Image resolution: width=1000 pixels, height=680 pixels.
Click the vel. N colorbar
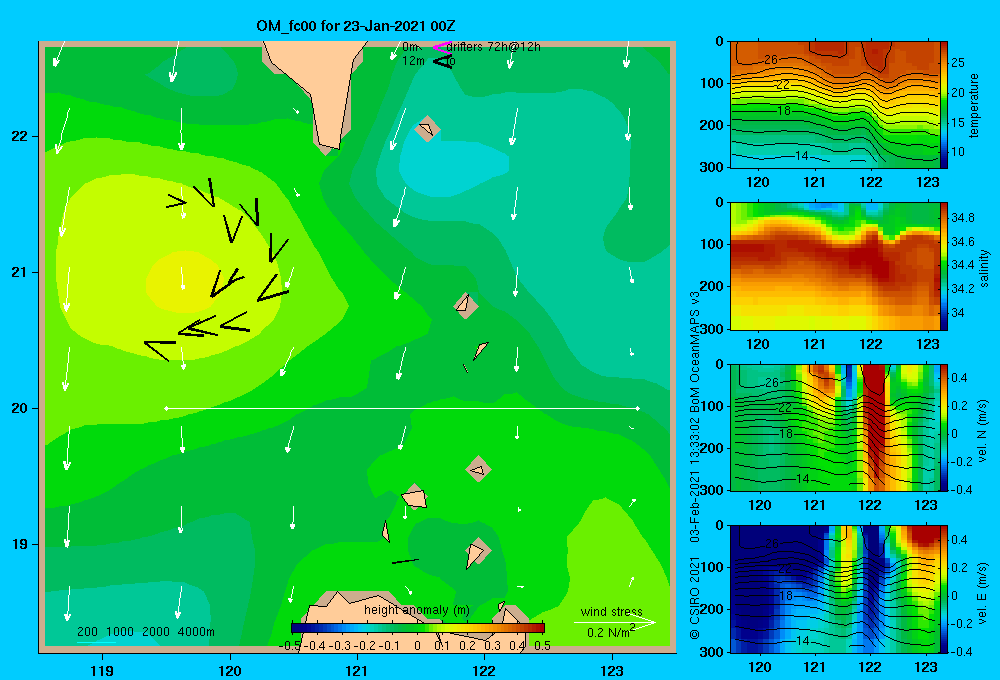pyautogui.click(x=944, y=427)
